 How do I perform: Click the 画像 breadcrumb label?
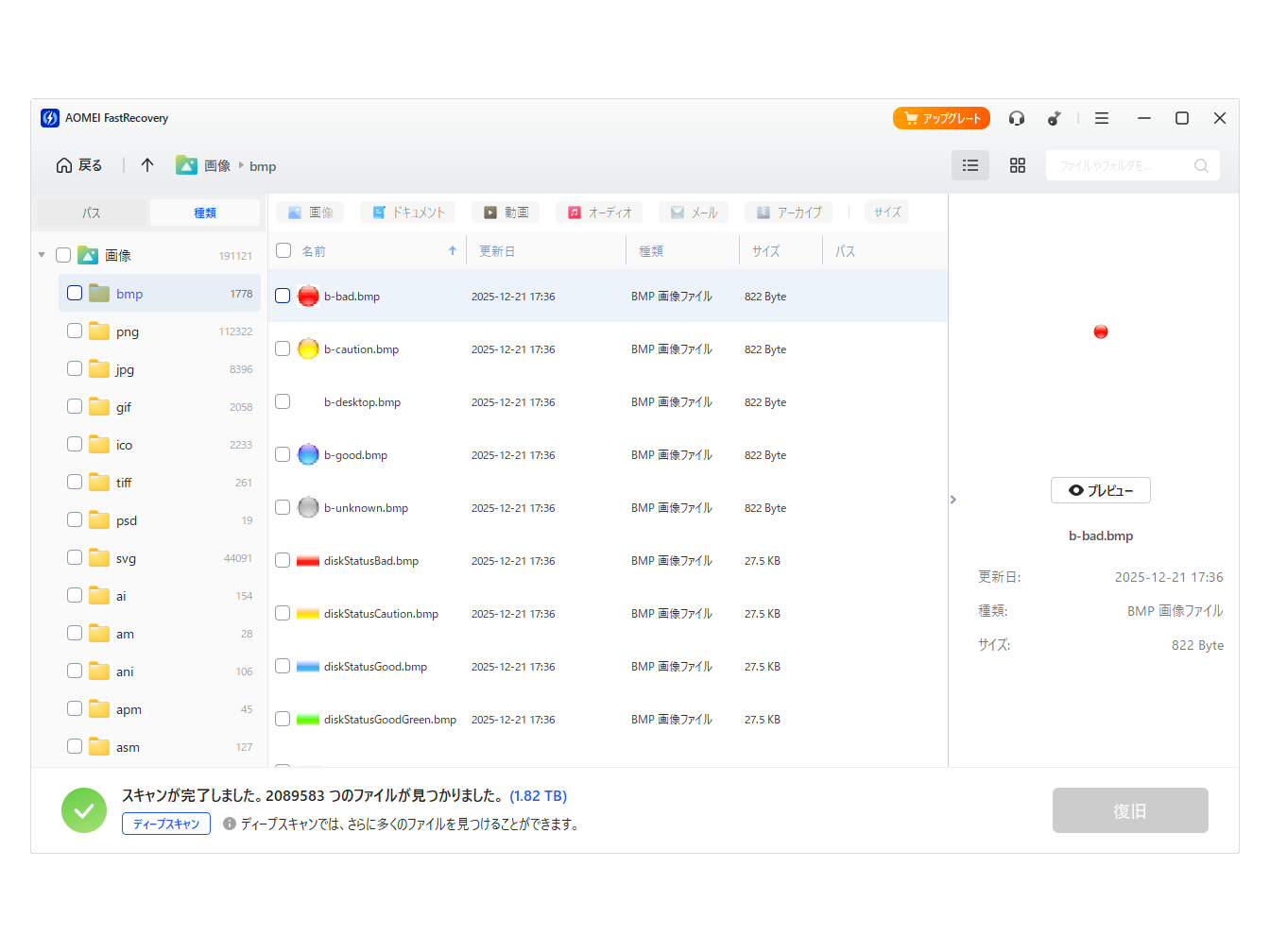[217, 166]
